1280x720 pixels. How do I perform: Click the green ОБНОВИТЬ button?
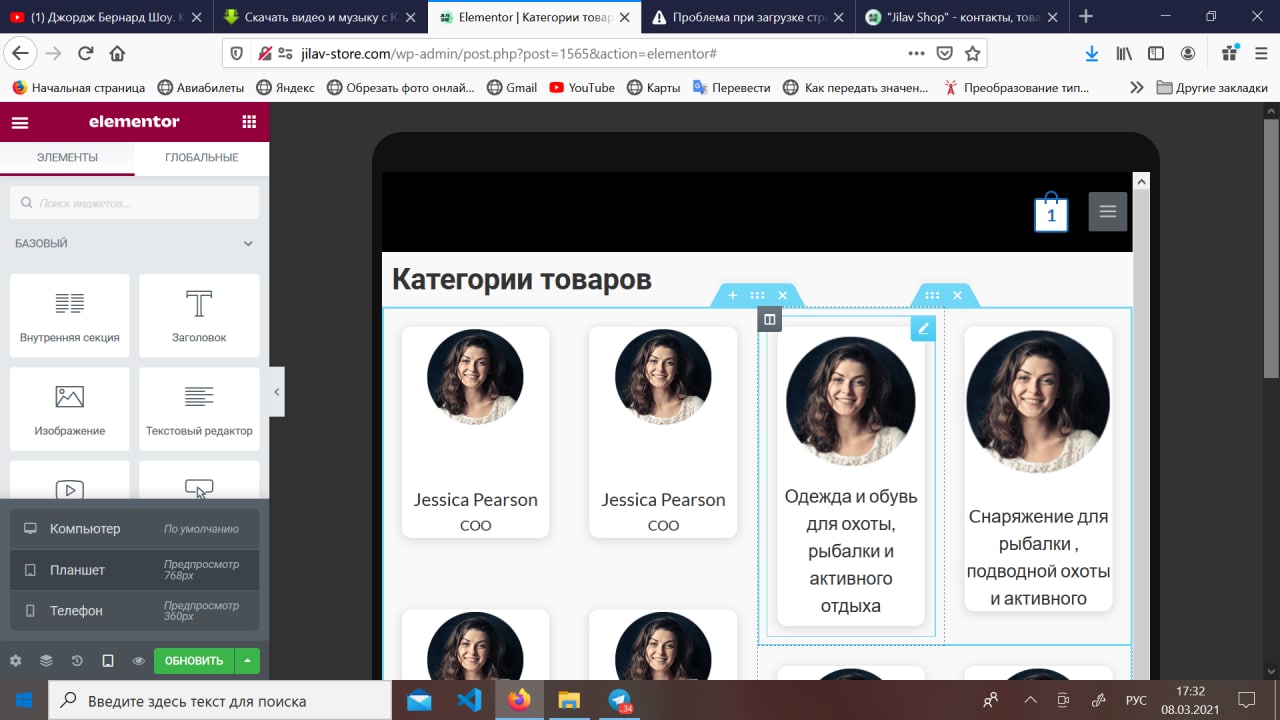click(194, 661)
